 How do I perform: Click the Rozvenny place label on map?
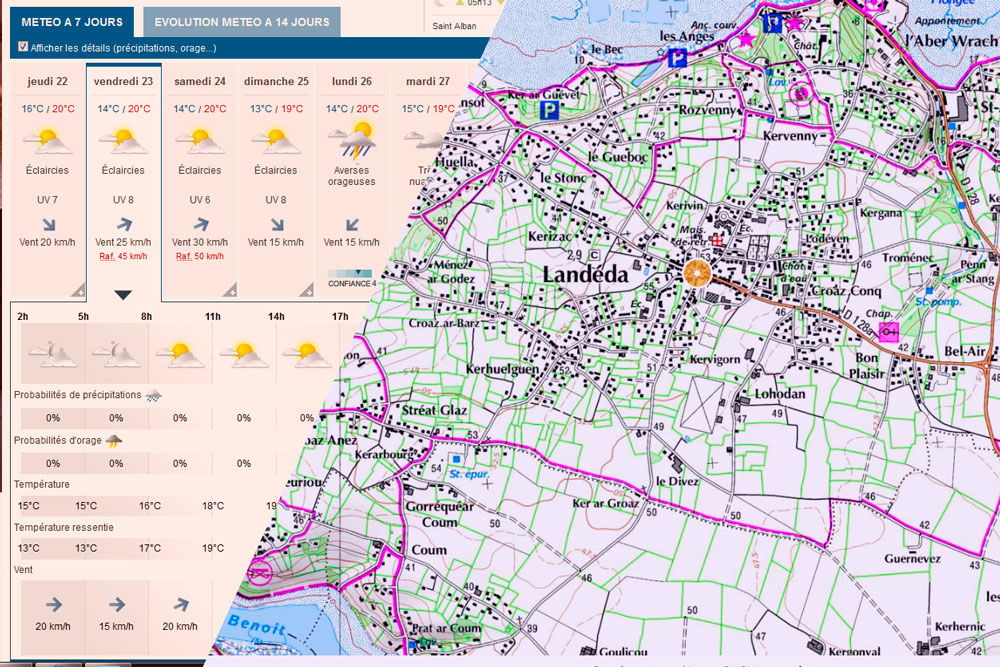(707, 110)
